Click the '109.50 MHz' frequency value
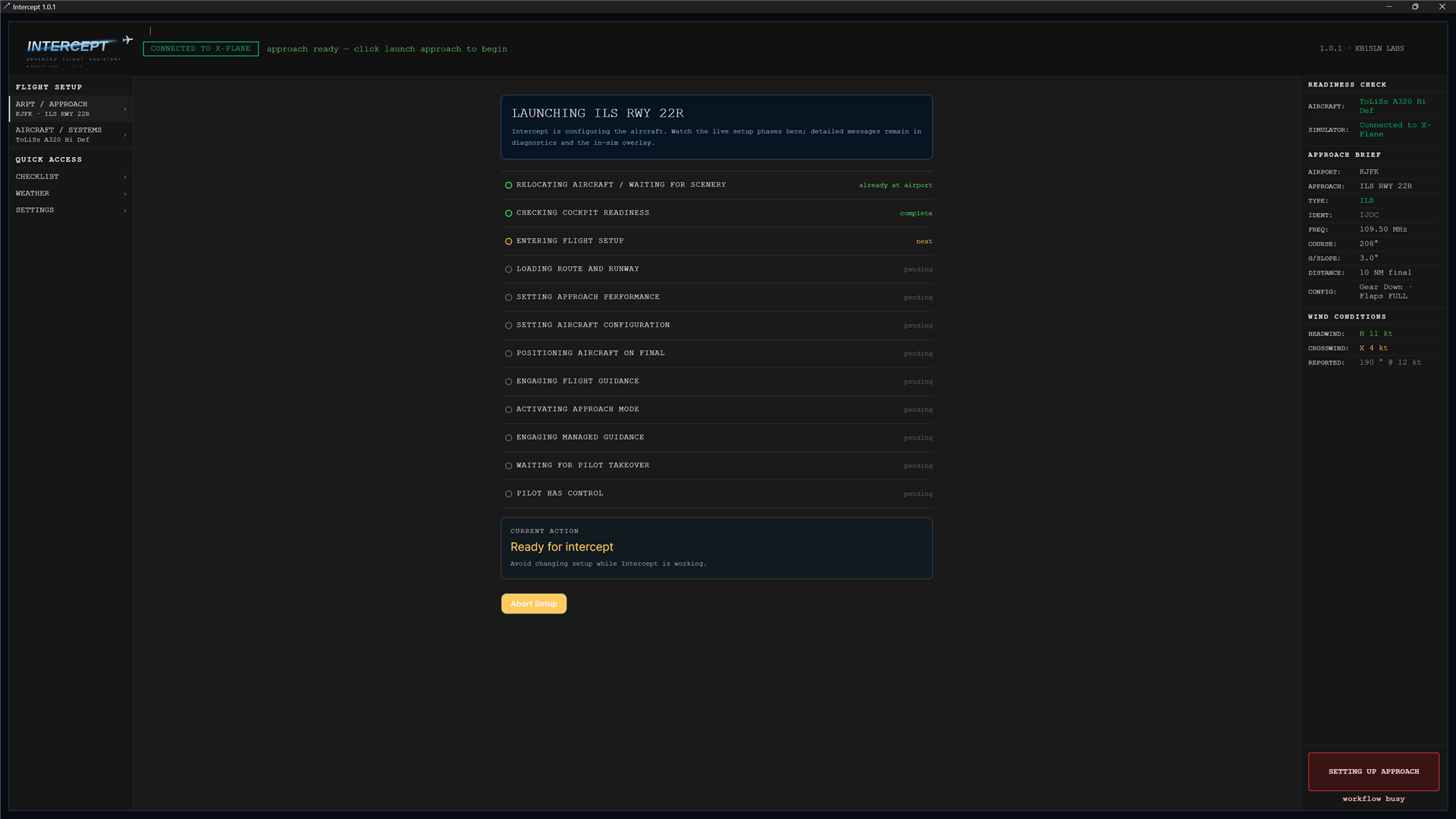The image size is (1456, 819). [1383, 229]
